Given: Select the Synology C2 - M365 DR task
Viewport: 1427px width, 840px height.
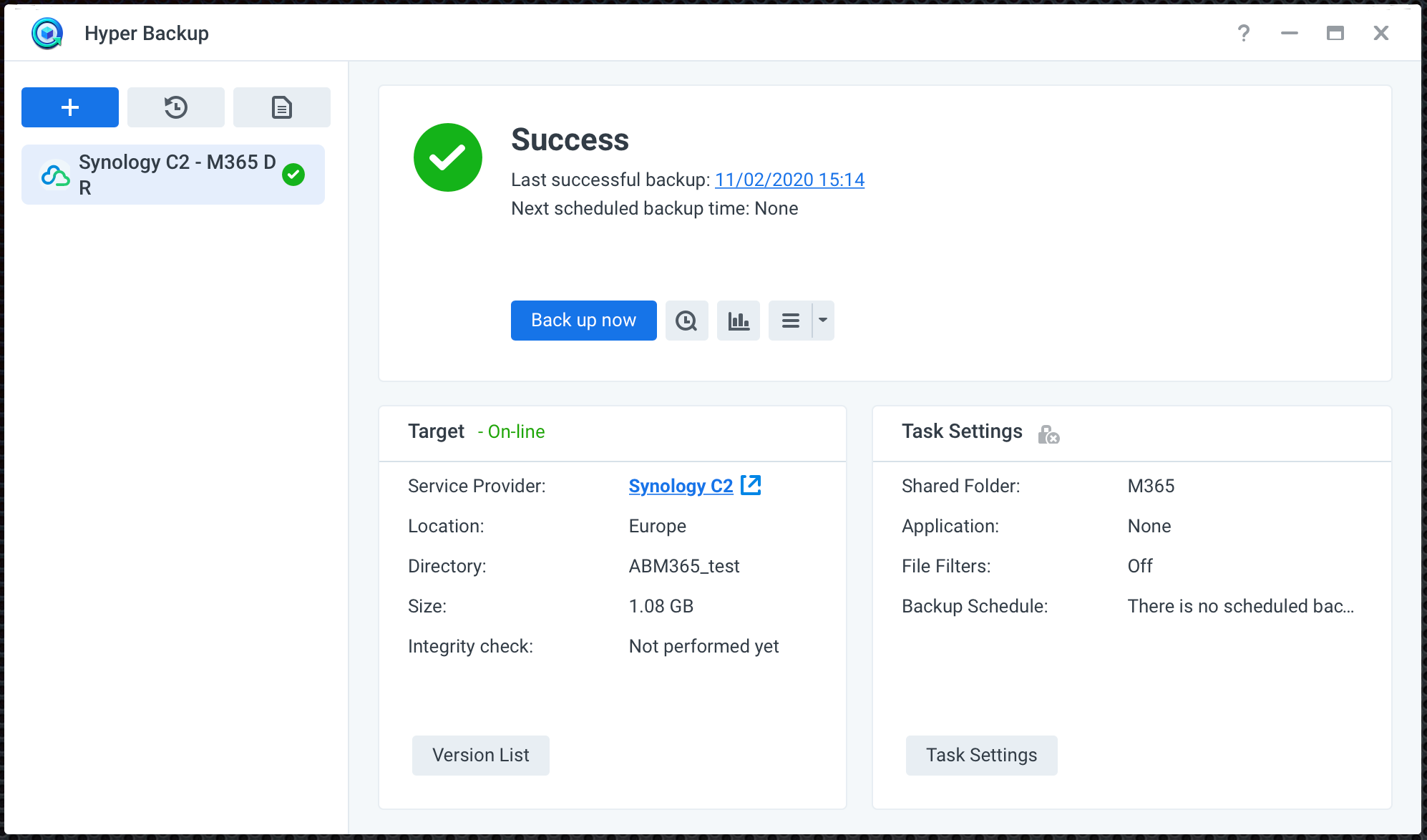Looking at the screenshot, I should tap(173, 175).
